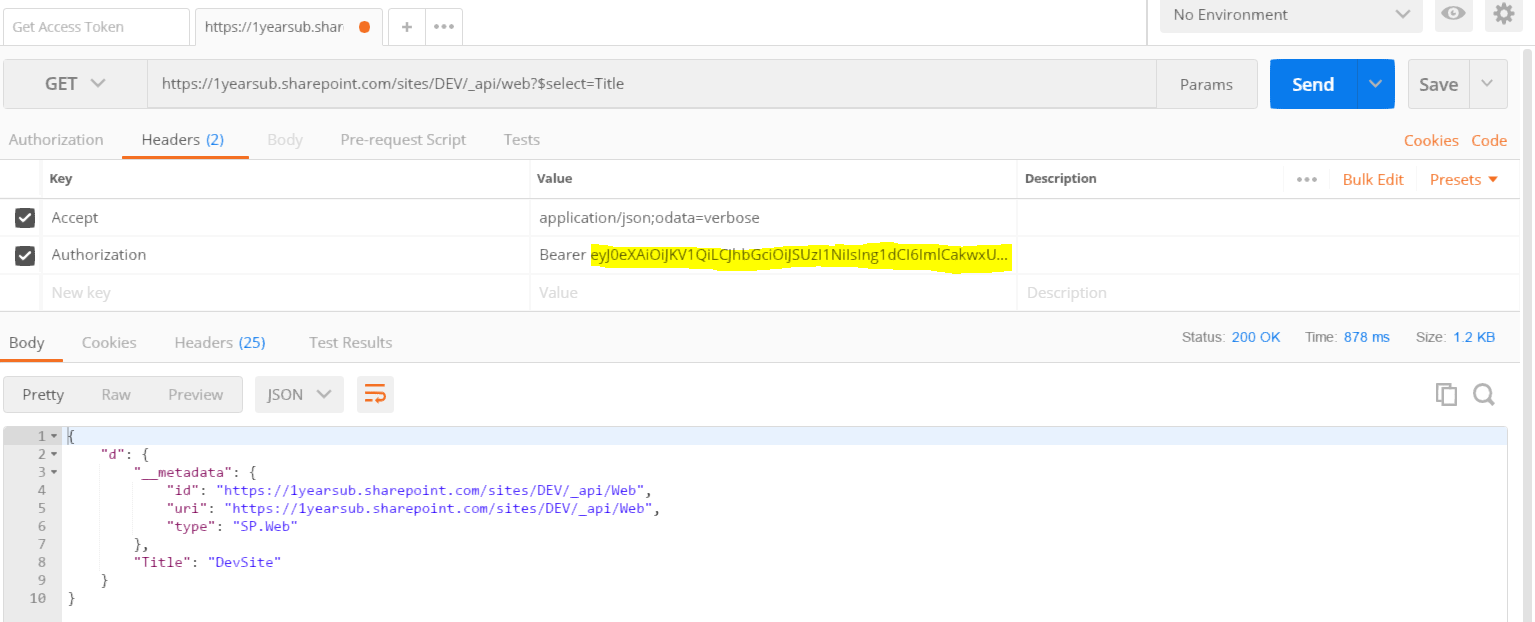1535x622 pixels.
Task: Open environment quick look with the eye icon
Action: 1453,16
